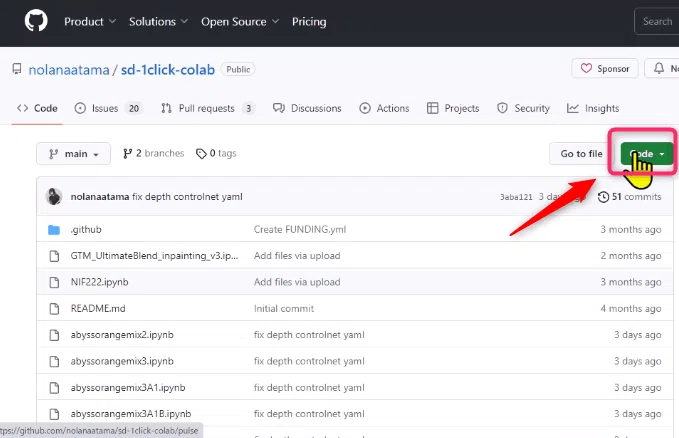
Task: Open commit hash 3aba121
Action: [x=516, y=197]
